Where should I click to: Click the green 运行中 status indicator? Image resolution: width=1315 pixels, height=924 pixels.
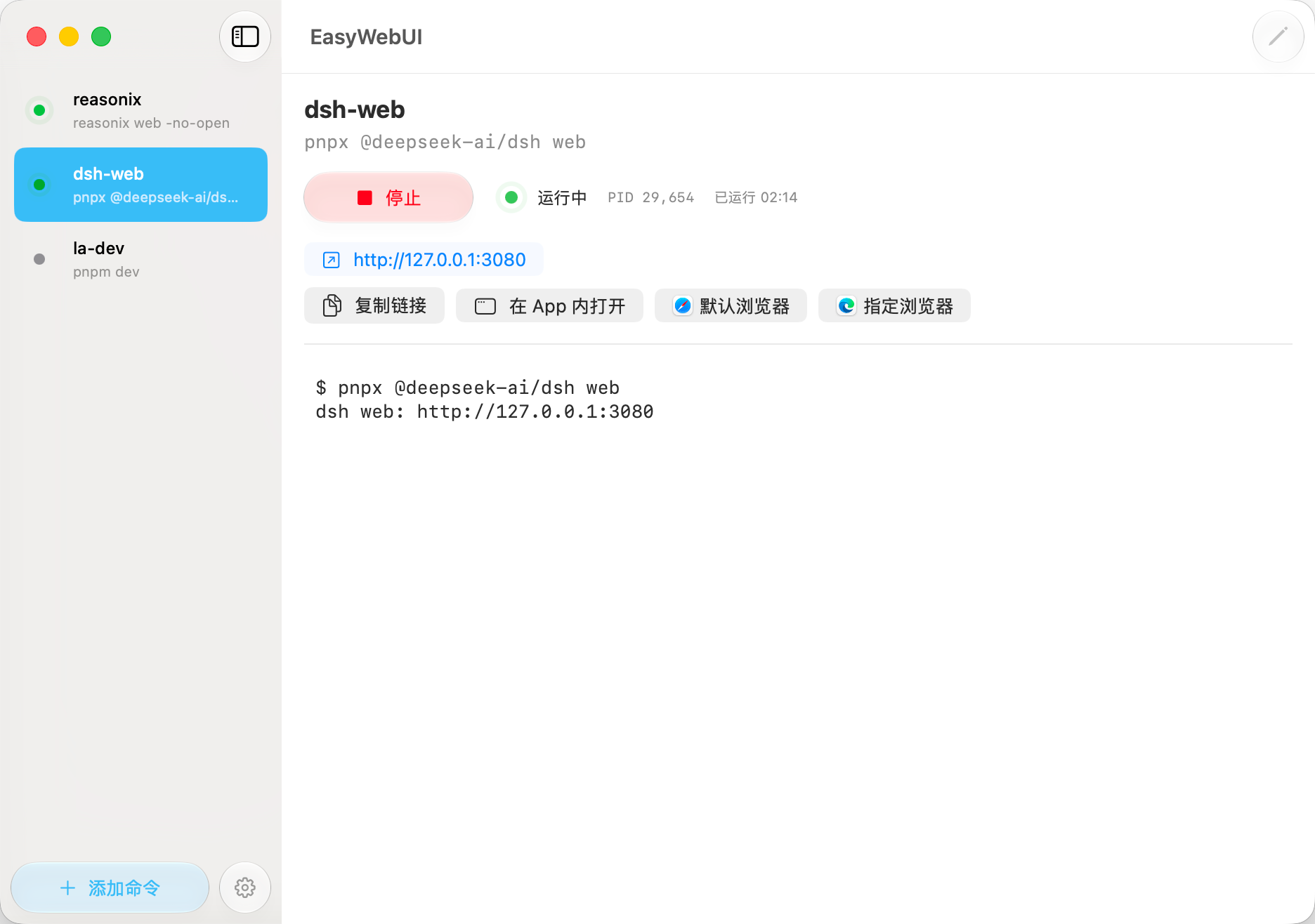coord(511,197)
